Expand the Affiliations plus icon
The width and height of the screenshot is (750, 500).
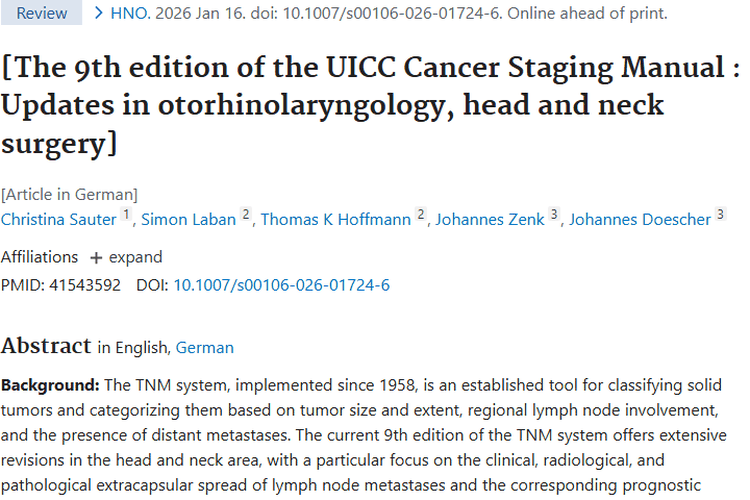[x=96, y=257]
